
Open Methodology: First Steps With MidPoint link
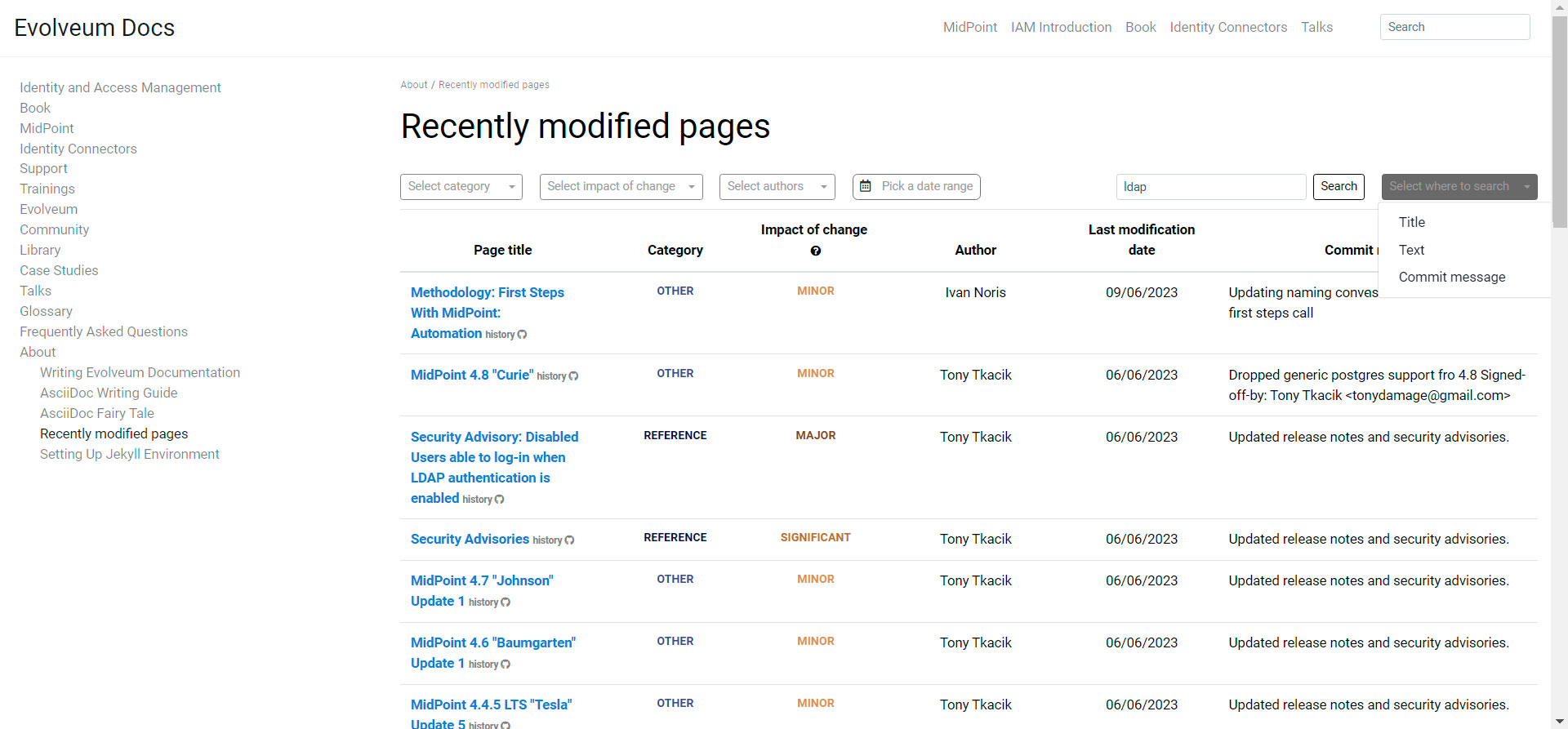tap(487, 313)
